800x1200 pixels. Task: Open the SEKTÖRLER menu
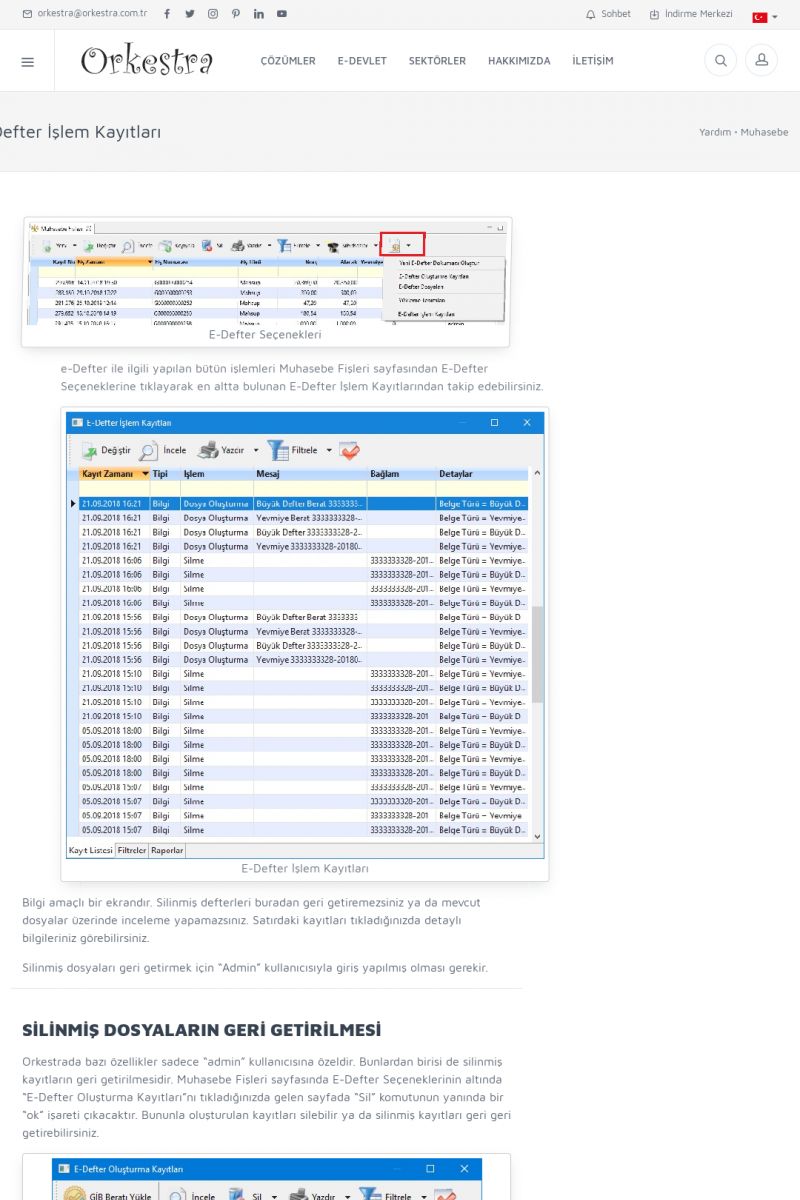[437, 61]
